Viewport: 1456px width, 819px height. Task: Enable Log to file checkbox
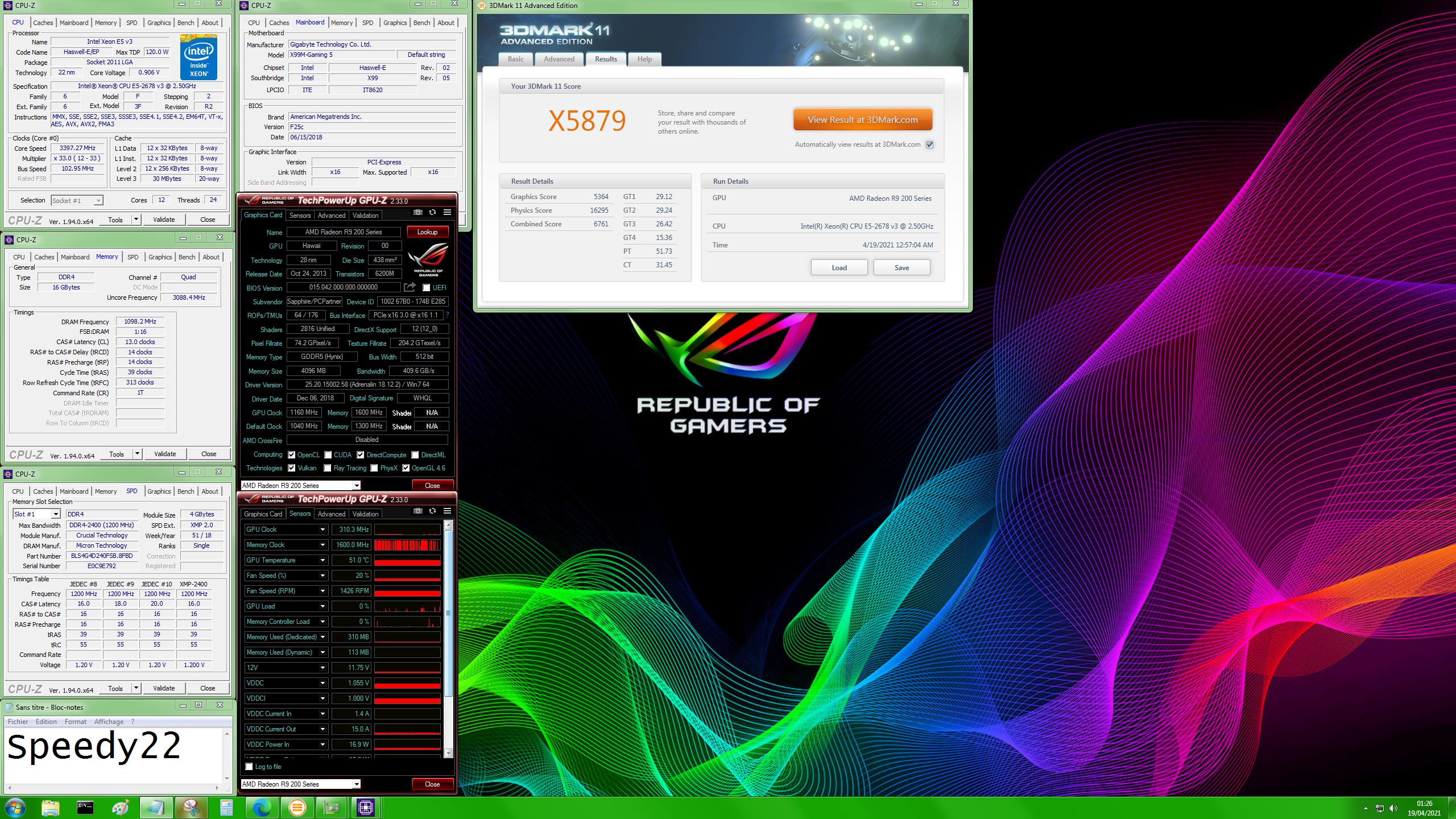249,767
